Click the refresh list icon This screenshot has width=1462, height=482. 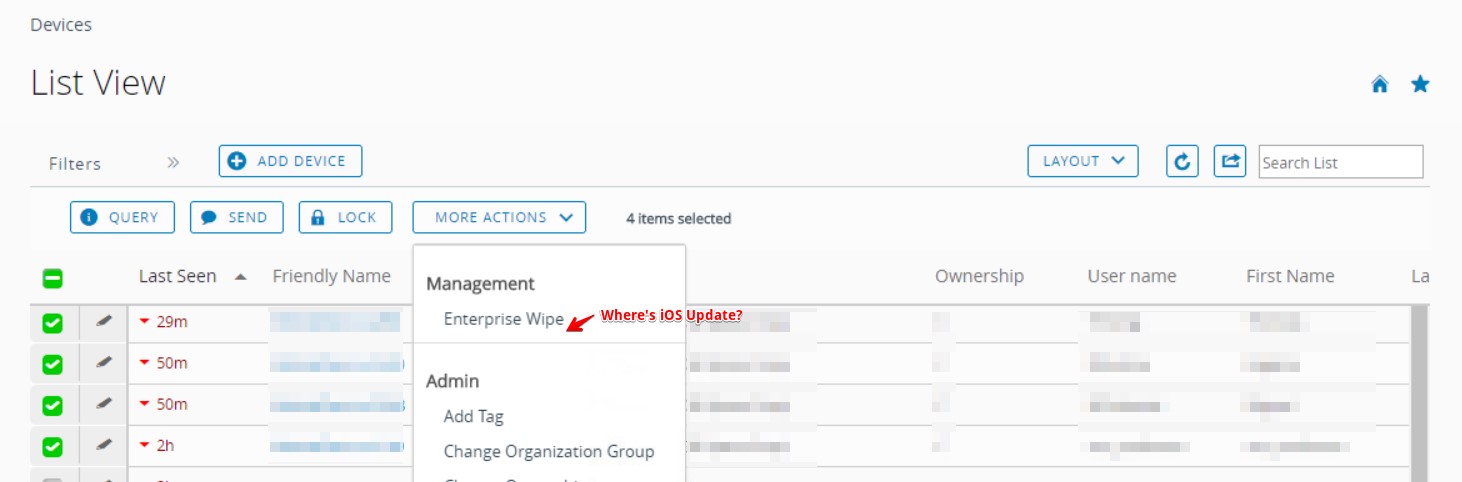point(1182,162)
